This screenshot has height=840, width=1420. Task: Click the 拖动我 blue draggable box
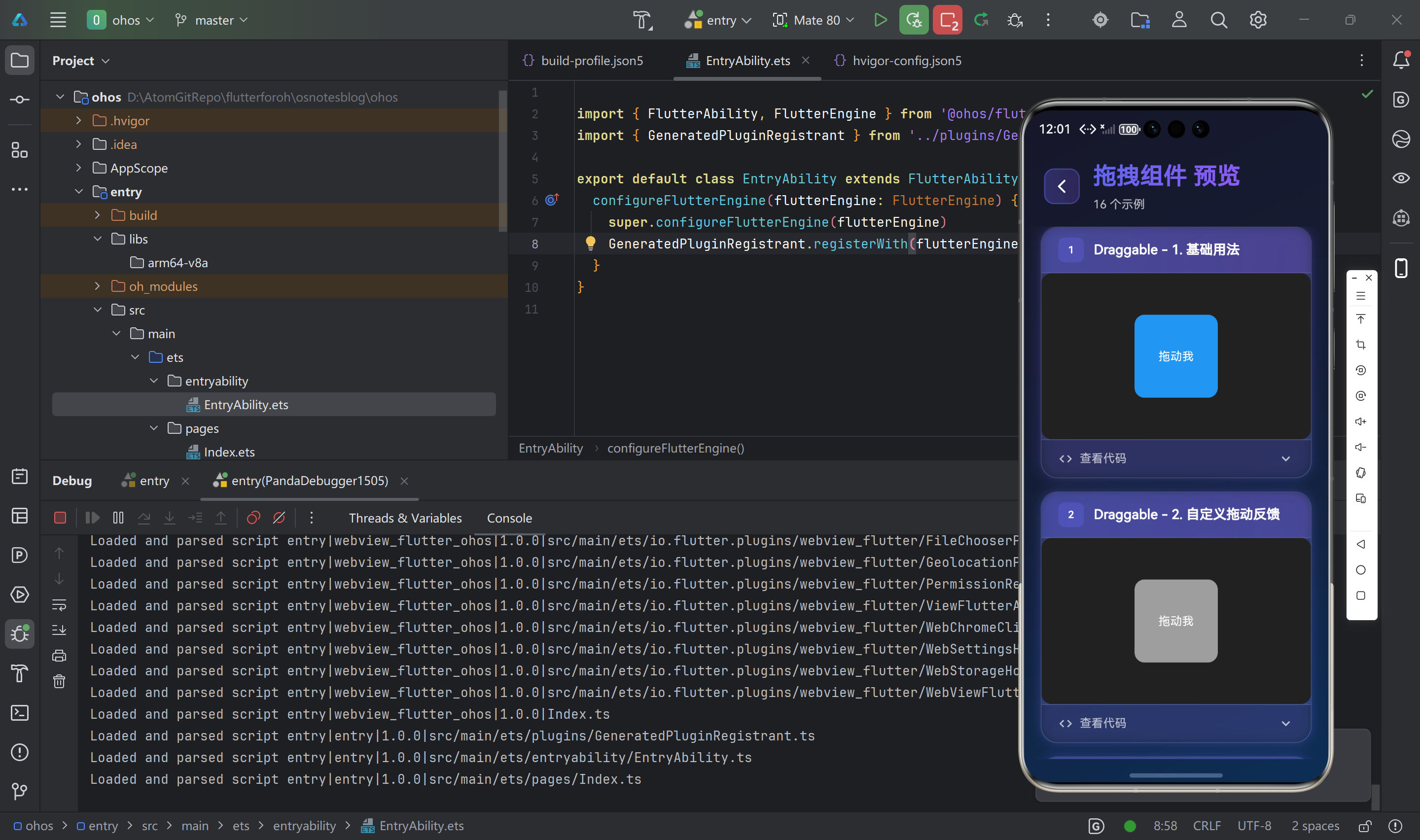(1175, 356)
